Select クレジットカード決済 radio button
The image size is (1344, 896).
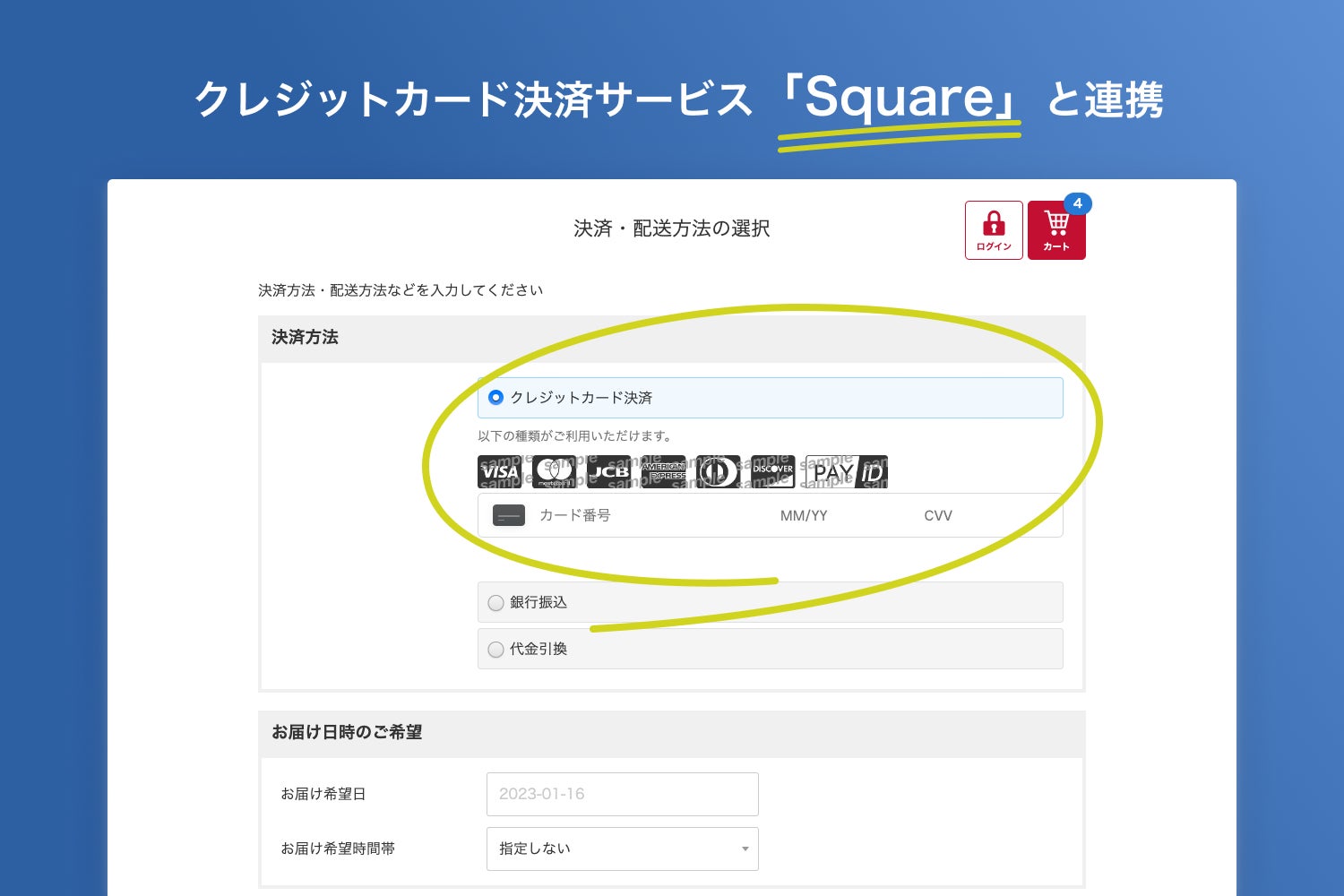pos(495,397)
